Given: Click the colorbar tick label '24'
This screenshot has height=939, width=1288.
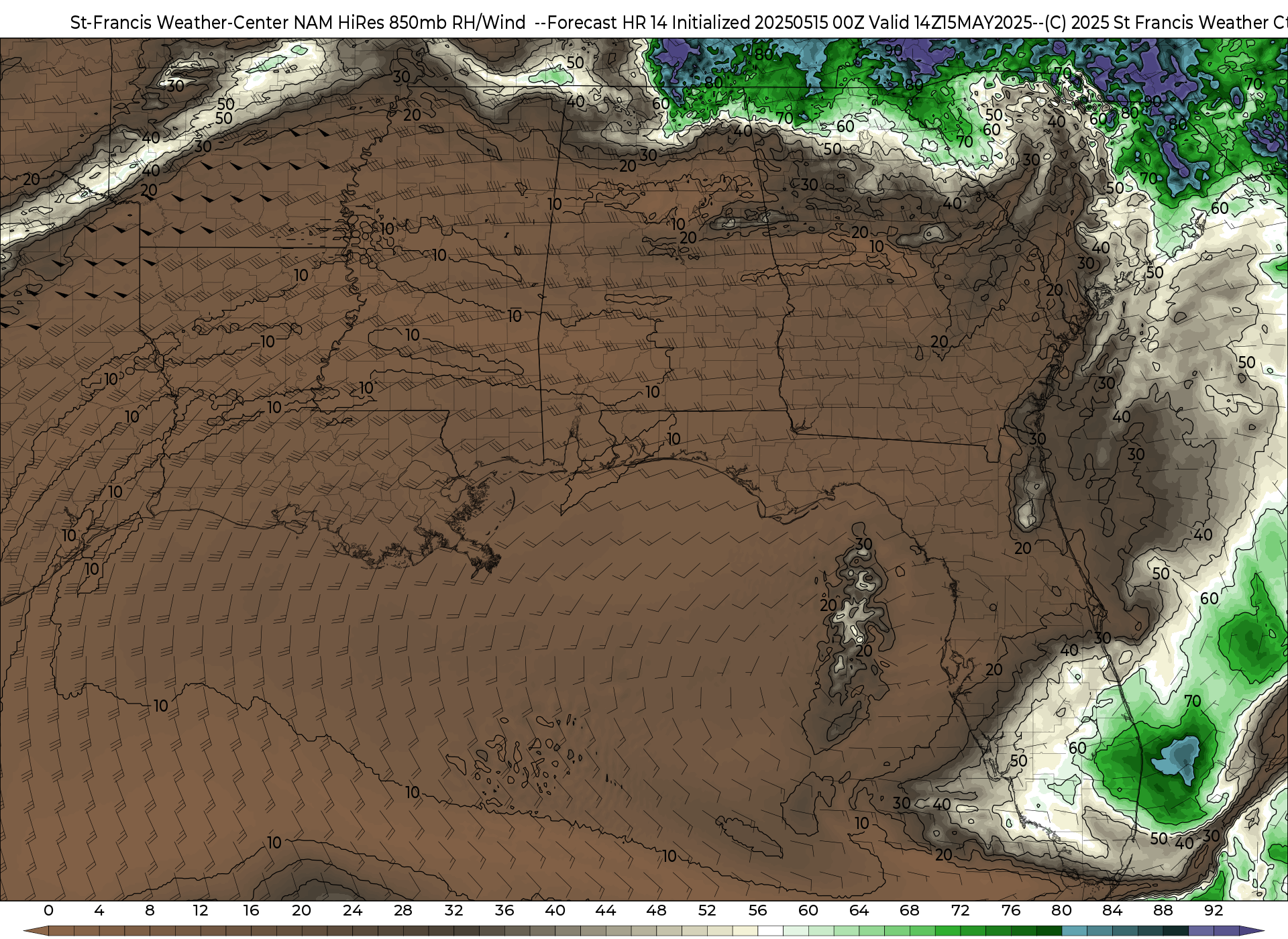Looking at the screenshot, I should coord(352,910).
